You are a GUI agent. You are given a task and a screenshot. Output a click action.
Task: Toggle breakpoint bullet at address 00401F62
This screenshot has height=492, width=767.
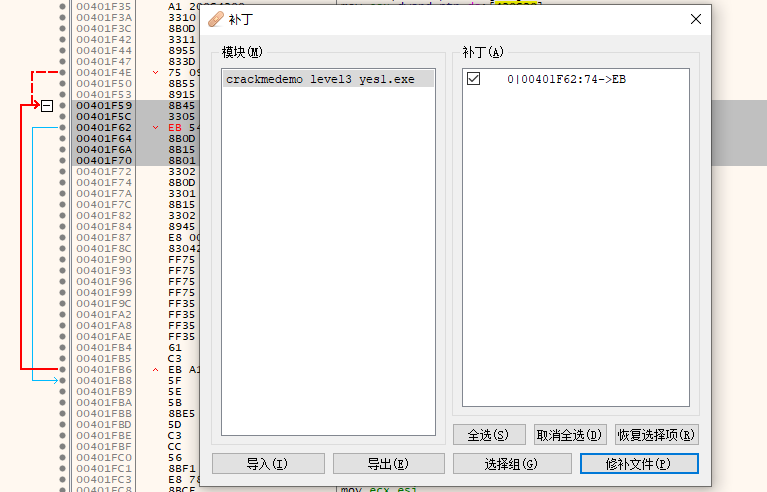pyautogui.click(x=62, y=128)
